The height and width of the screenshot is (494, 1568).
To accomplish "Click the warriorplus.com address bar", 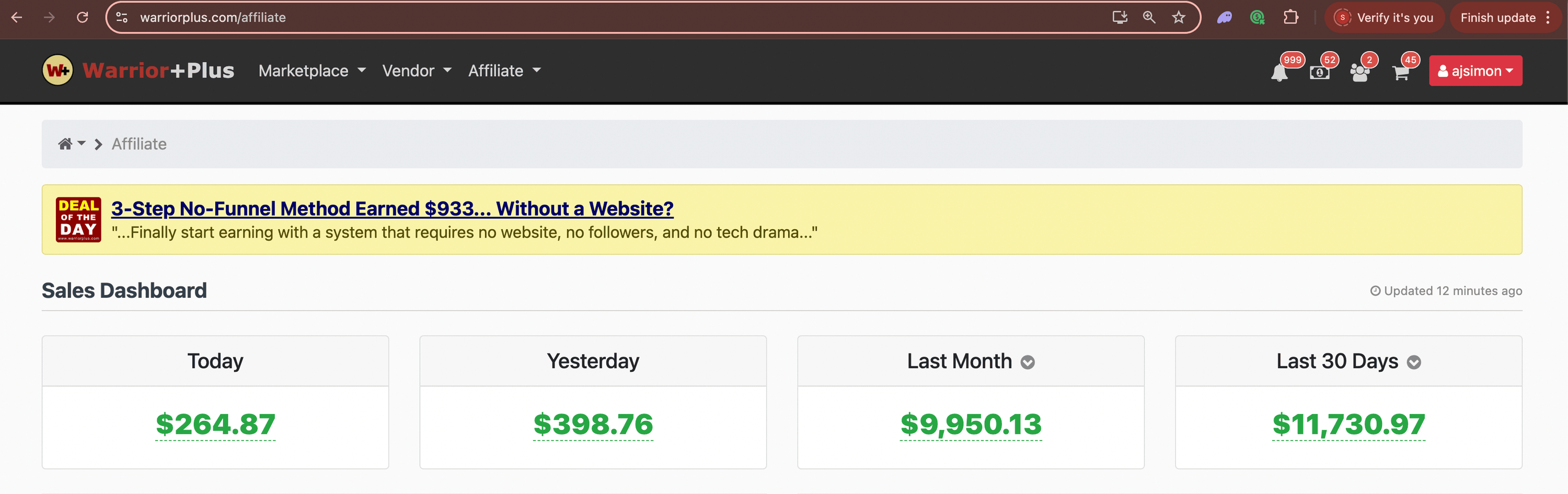I will pos(548,18).
